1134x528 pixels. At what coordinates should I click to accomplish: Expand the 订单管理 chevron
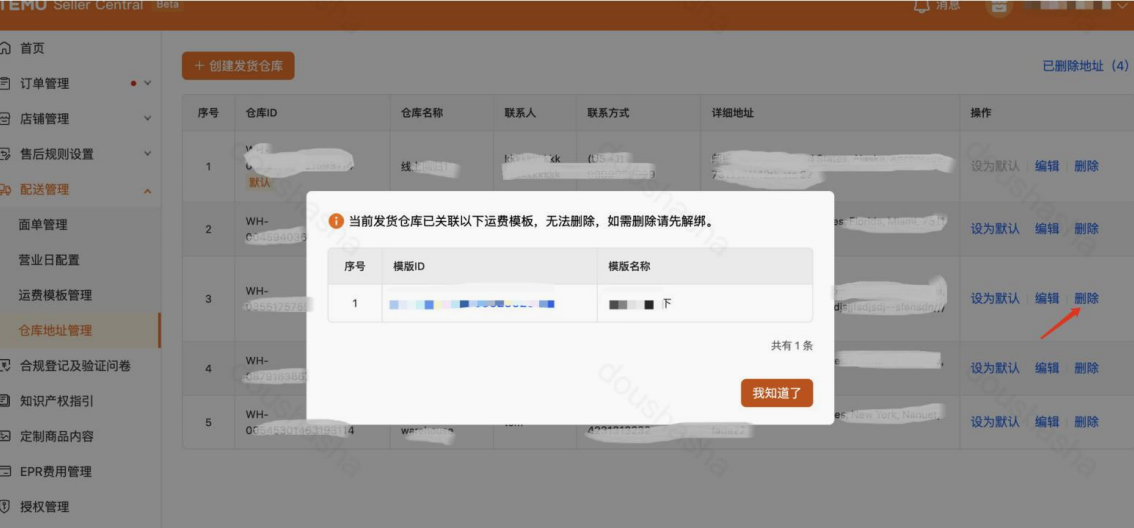click(148, 83)
